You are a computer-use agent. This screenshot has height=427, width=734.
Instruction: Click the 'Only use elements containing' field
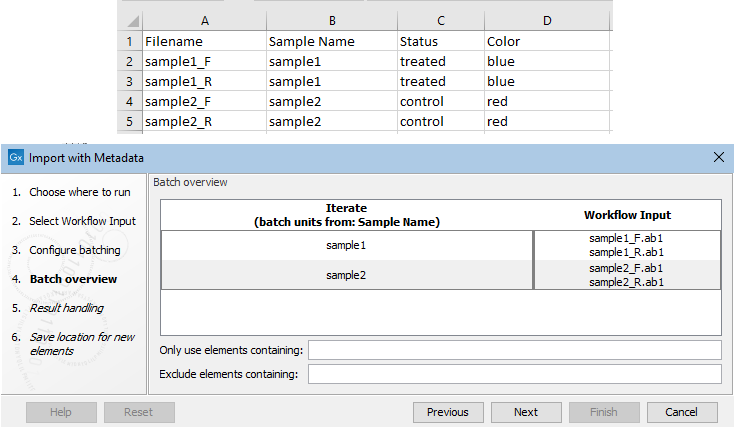pyautogui.click(x=514, y=349)
